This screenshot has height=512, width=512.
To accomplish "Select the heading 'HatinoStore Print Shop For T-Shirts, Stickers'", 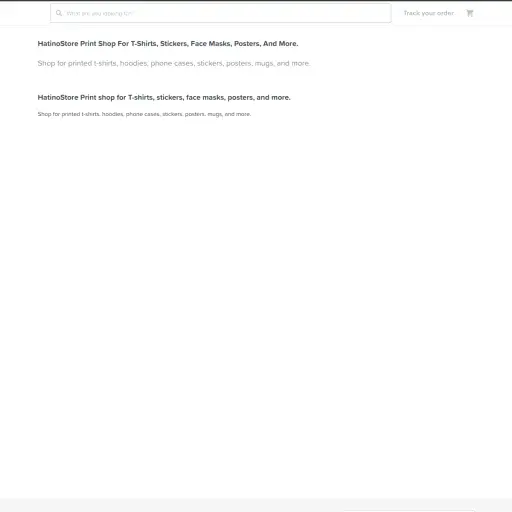I will point(168,44).
